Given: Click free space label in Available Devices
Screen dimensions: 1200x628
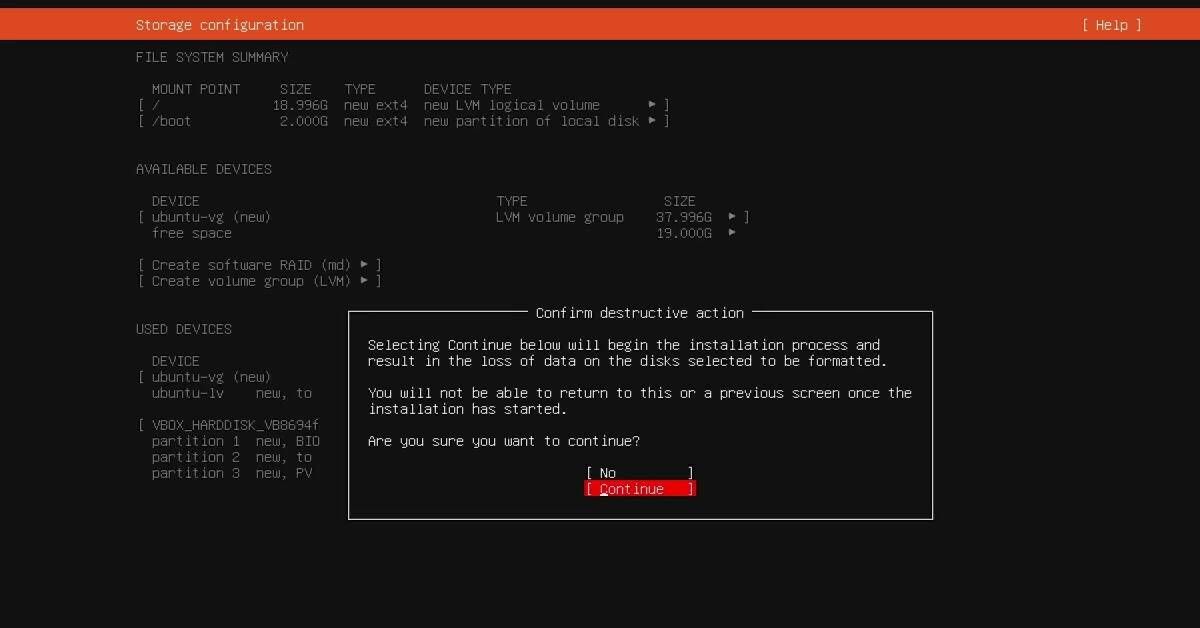Looking at the screenshot, I should click(x=191, y=233).
